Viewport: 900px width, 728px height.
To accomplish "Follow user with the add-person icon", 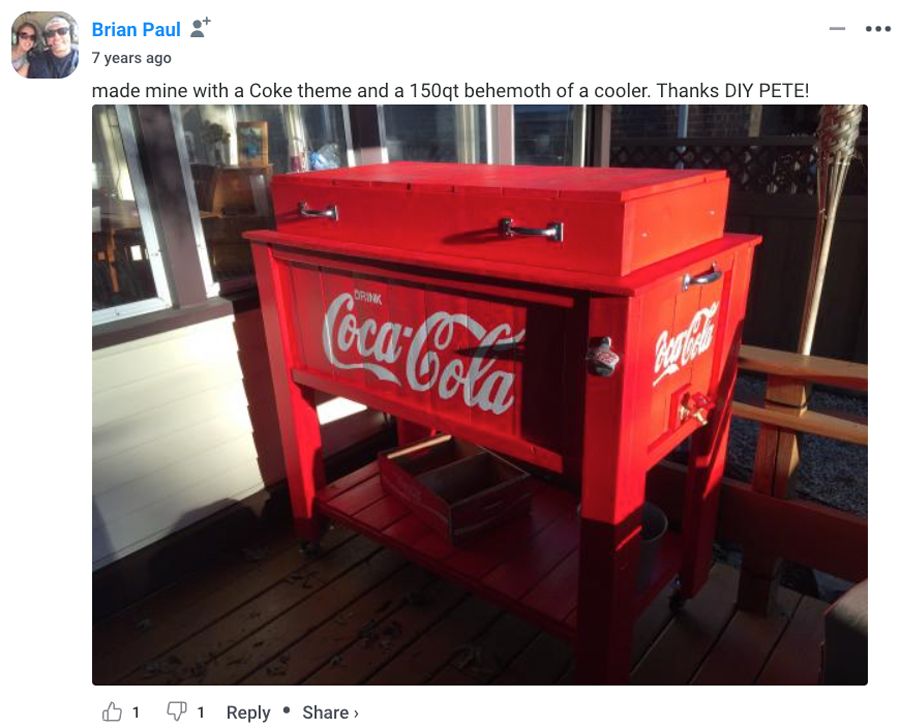I will [x=200, y=28].
